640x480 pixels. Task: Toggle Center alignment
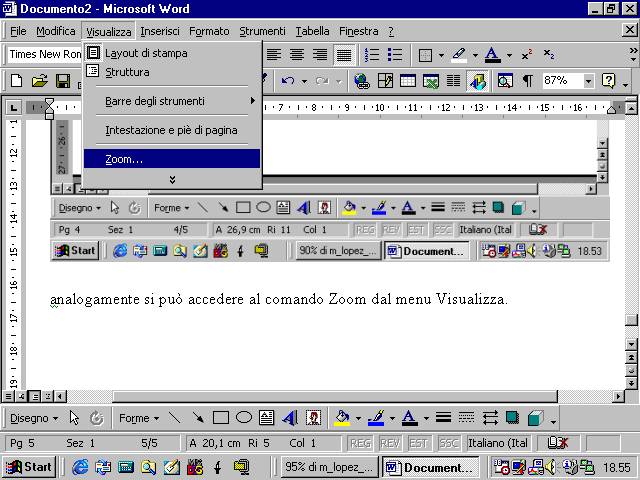(x=297, y=55)
